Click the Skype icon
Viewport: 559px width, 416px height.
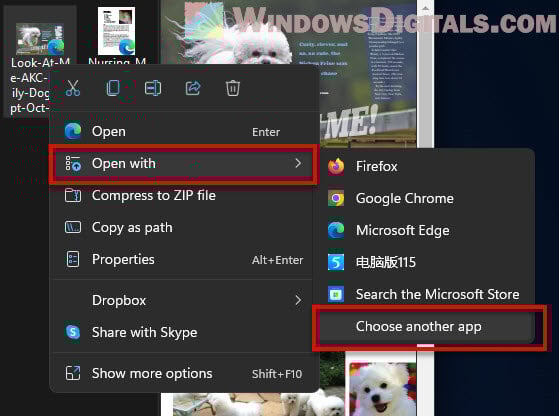(x=73, y=332)
